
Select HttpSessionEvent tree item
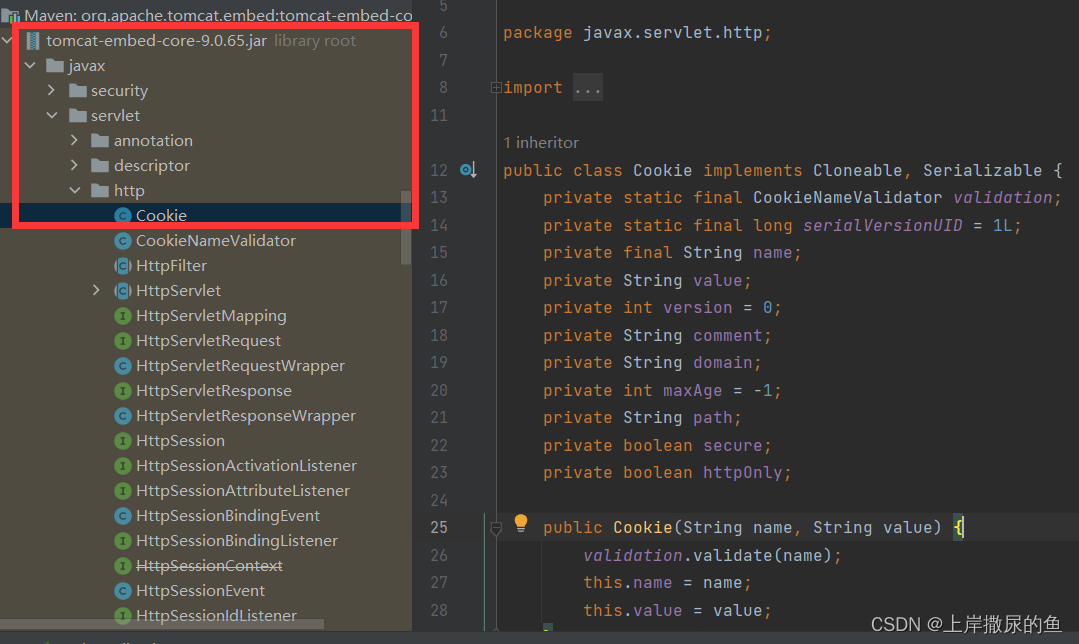coord(200,590)
